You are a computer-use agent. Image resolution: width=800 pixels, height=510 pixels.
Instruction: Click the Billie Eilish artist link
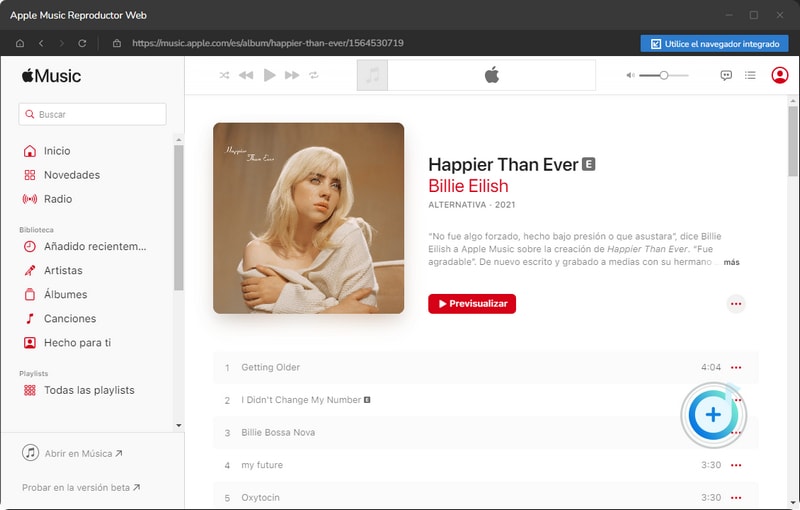468,186
